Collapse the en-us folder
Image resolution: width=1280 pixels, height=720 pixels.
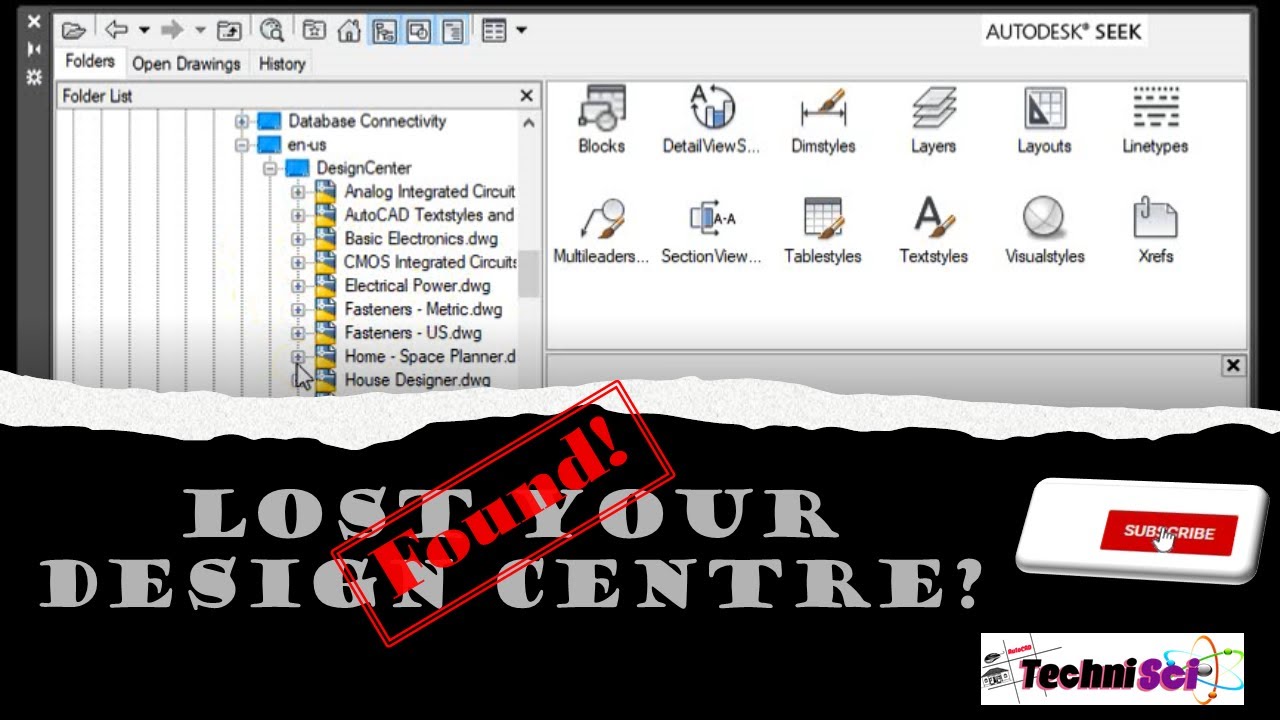(242, 145)
